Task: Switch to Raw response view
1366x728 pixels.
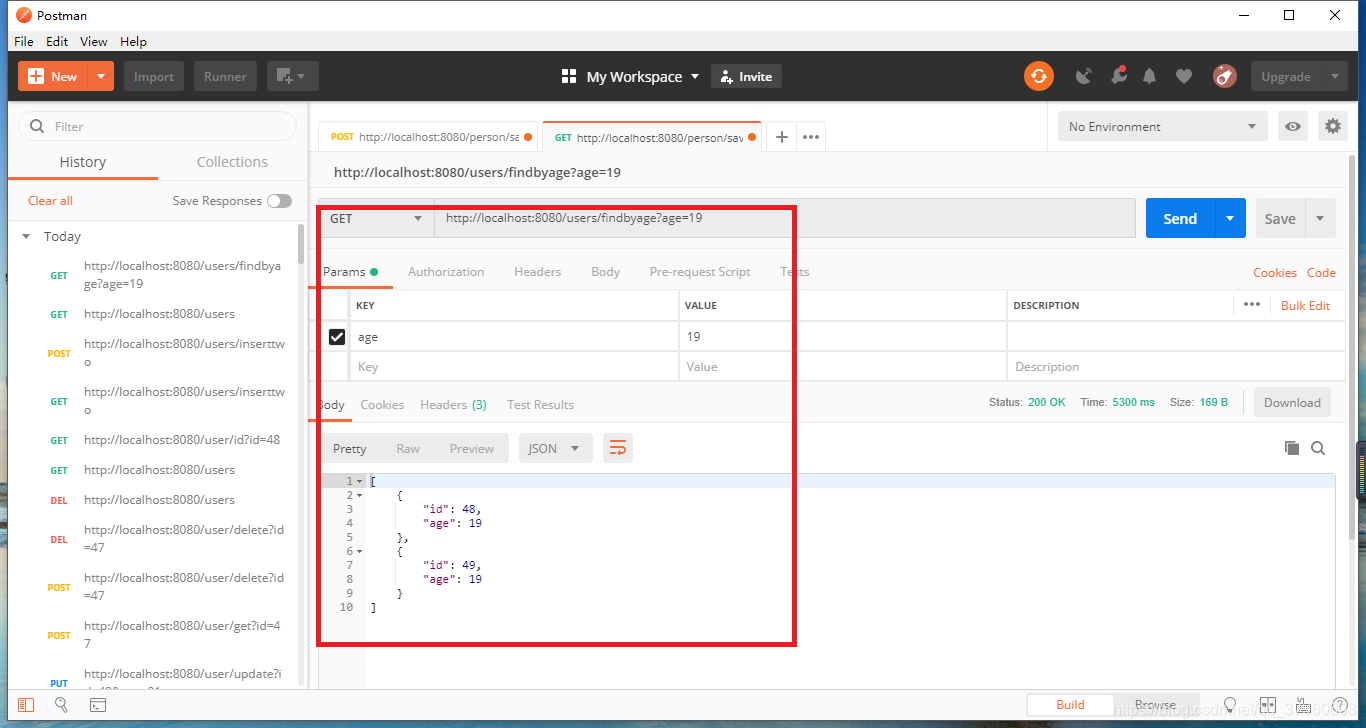Action: 408,448
